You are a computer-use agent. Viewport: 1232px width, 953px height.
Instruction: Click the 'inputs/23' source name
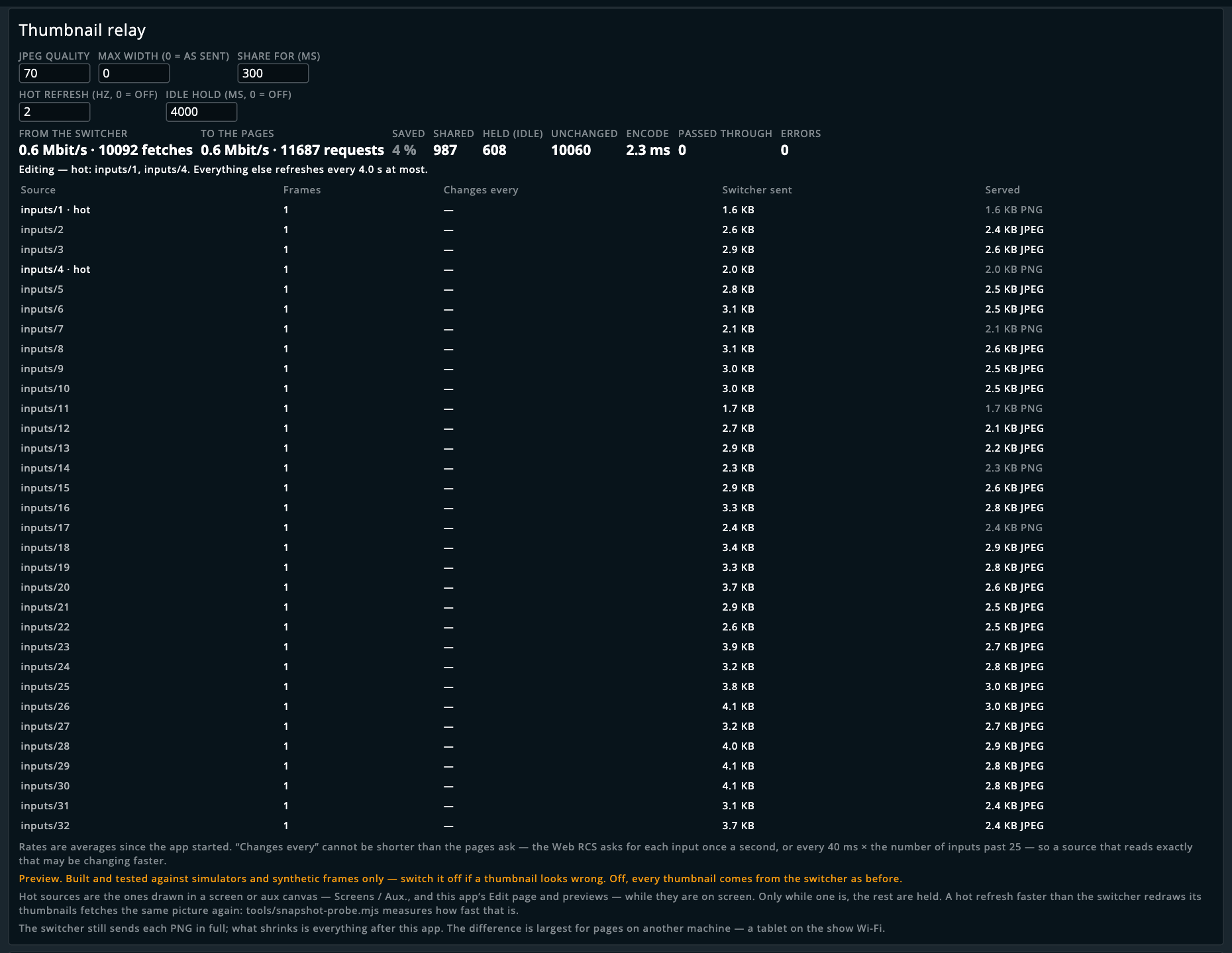pyautogui.click(x=45, y=647)
